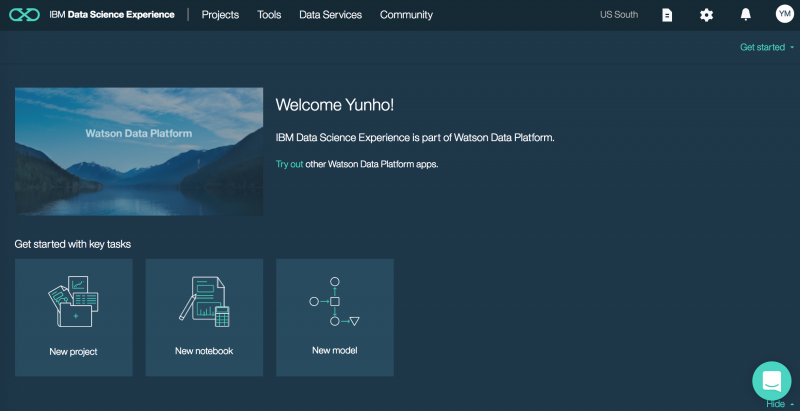Open the Data Services menu
800x411 pixels.
tap(331, 15)
